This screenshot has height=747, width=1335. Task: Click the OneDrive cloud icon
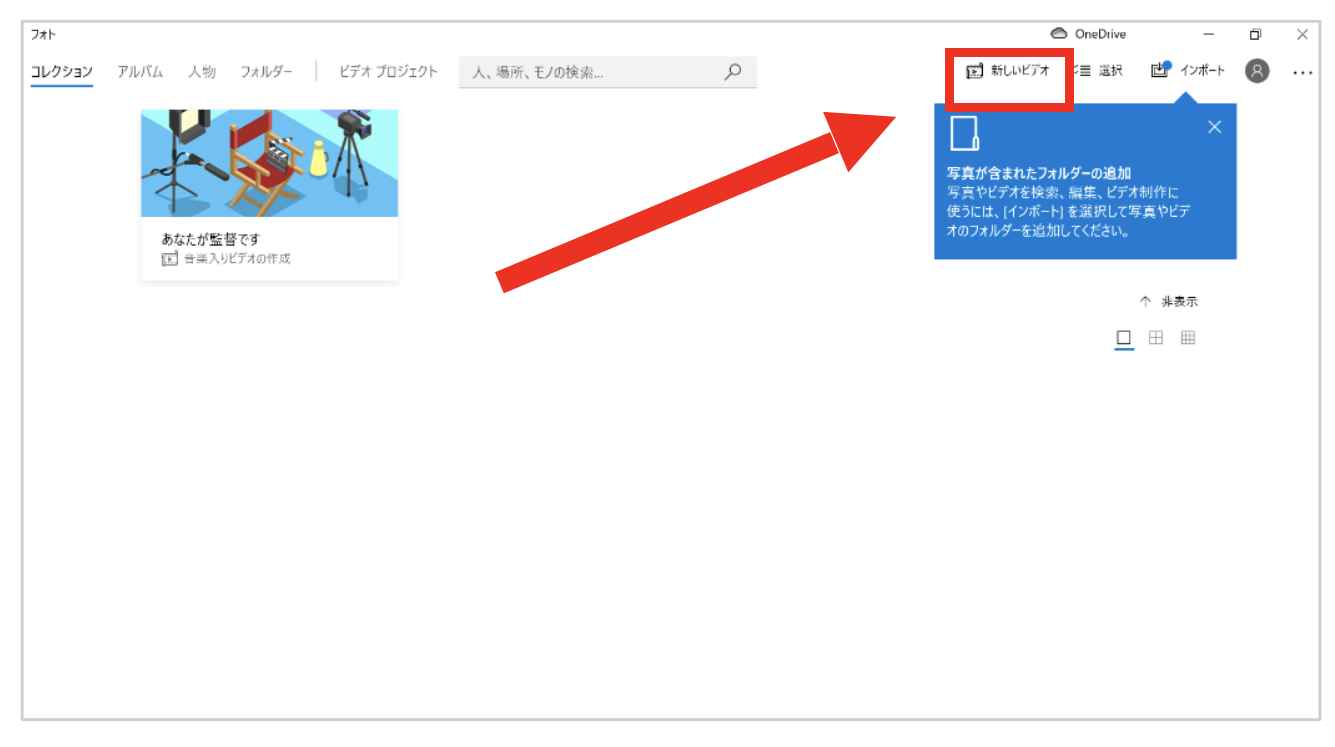pos(1059,34)
